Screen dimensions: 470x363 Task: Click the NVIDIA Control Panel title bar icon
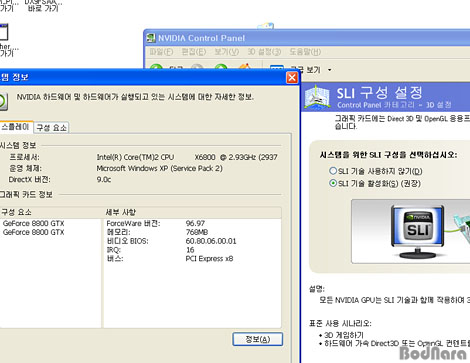pos(151,38)
